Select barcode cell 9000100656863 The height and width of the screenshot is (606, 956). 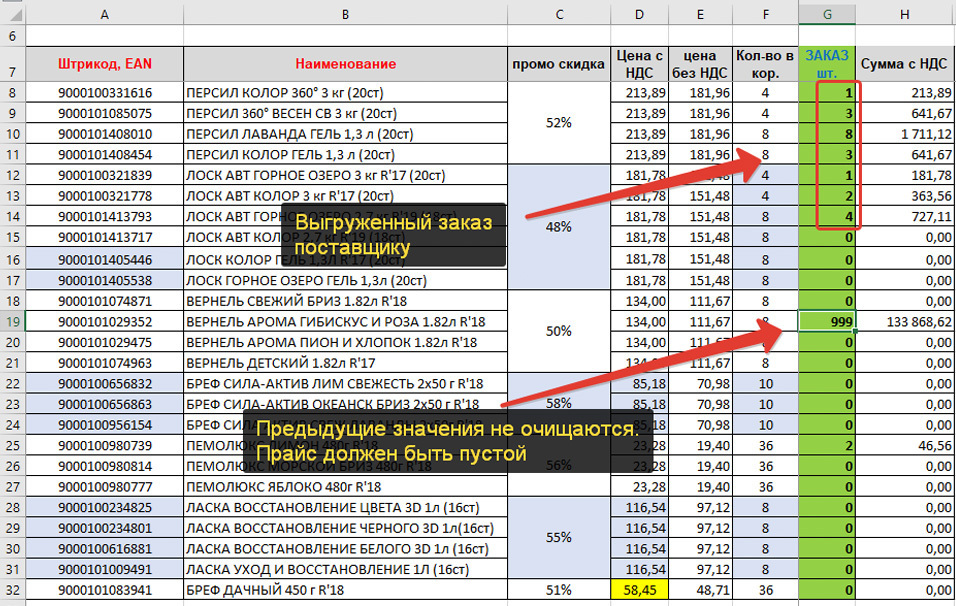click(x=104, y=404)
